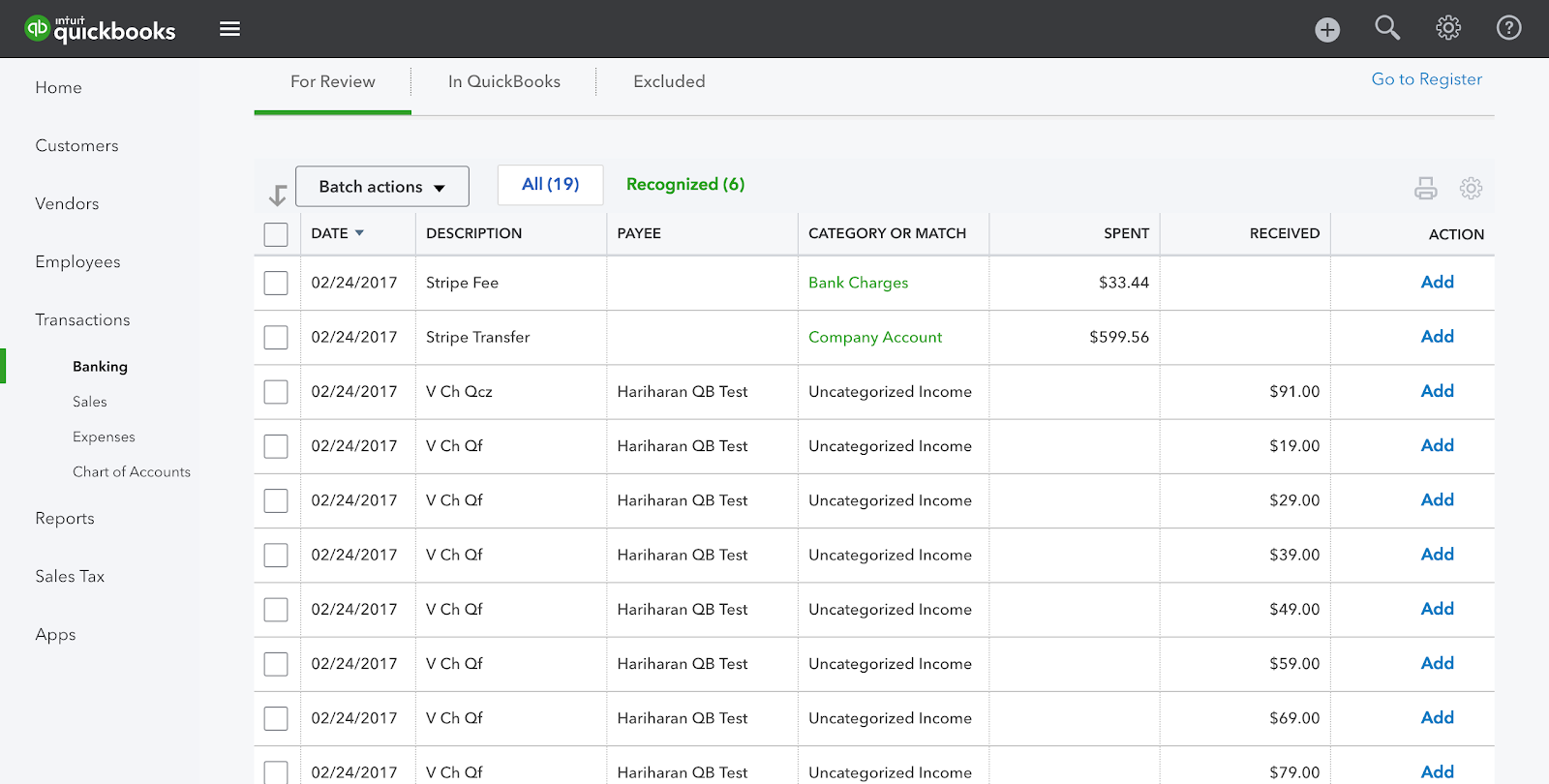Toggle the hamburger navigation menu
The width and height of the screenshot is (1549, 784).
[x=229, y=29]
